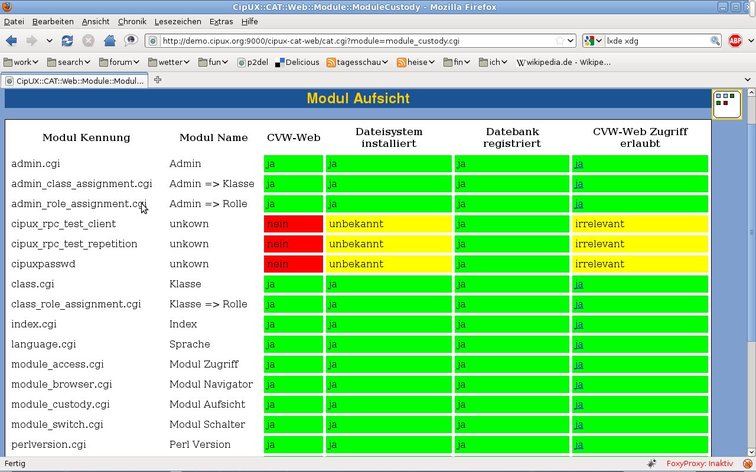The height and width of the screenshot is (472, 756).
Task: Click the Forward navigation arrow
Action: pos(31,41)
